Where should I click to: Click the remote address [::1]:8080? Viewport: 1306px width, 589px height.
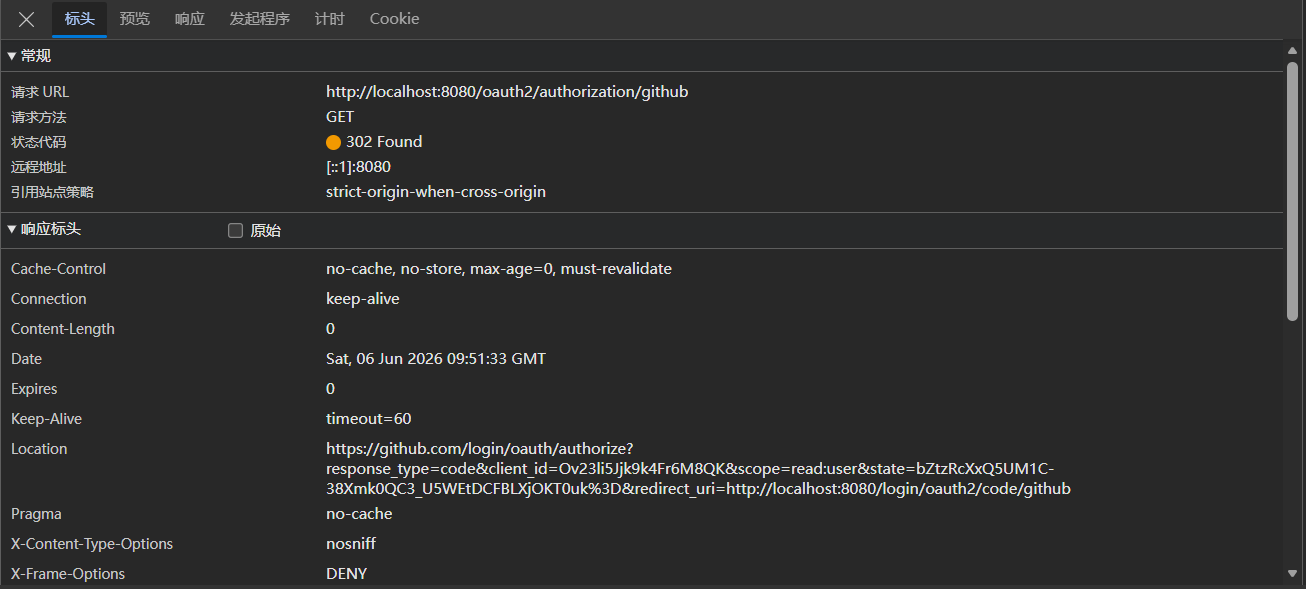358,167
